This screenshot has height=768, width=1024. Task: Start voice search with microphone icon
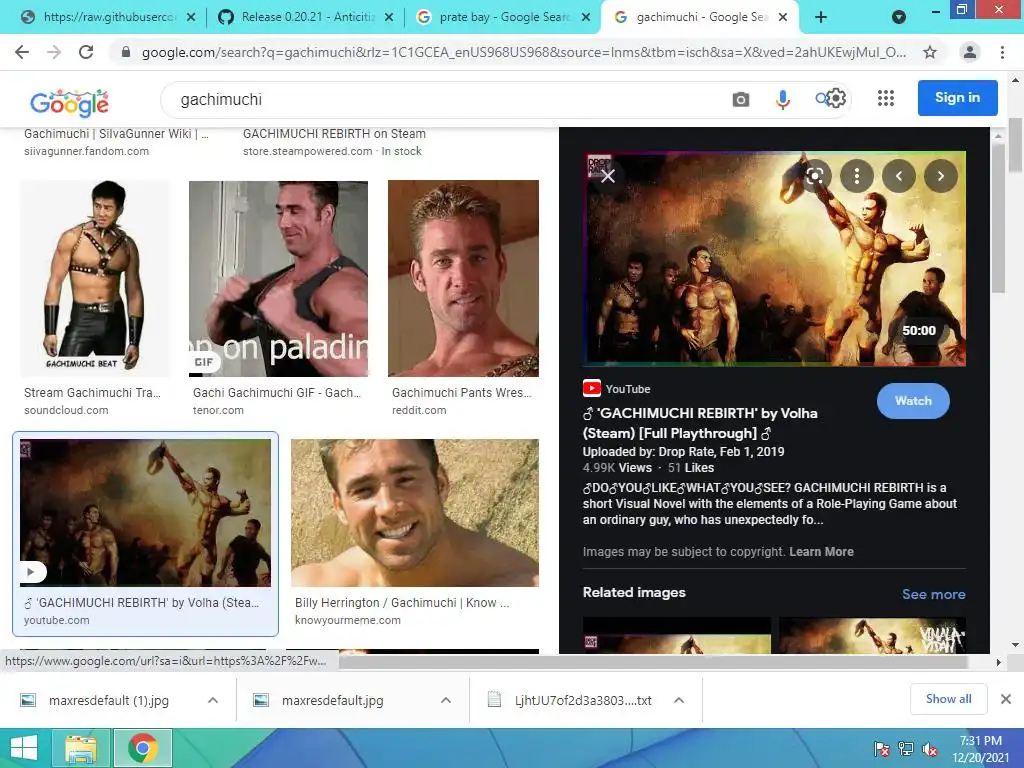pyautogui.click(x=782, y=99)
